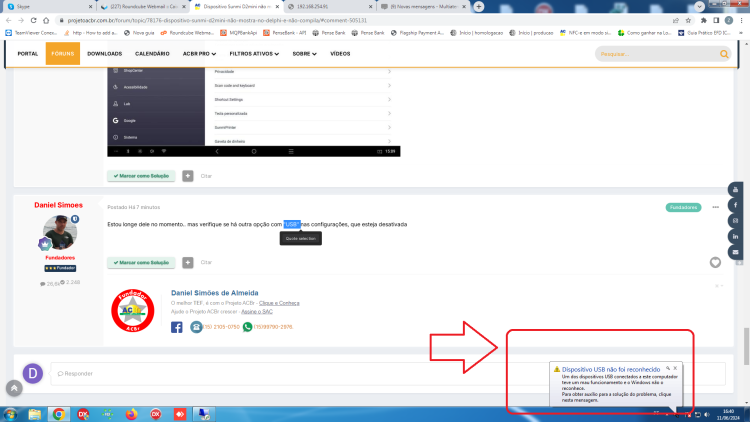The image size is (750, 422).
Task: Open the Chrome extensions puzzle icon
Action: (x=704, y=21)
